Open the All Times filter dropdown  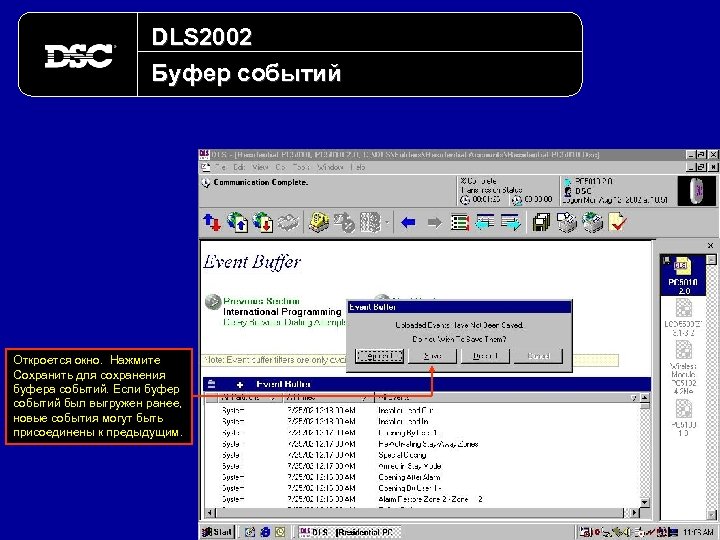(x=365, y=398)
